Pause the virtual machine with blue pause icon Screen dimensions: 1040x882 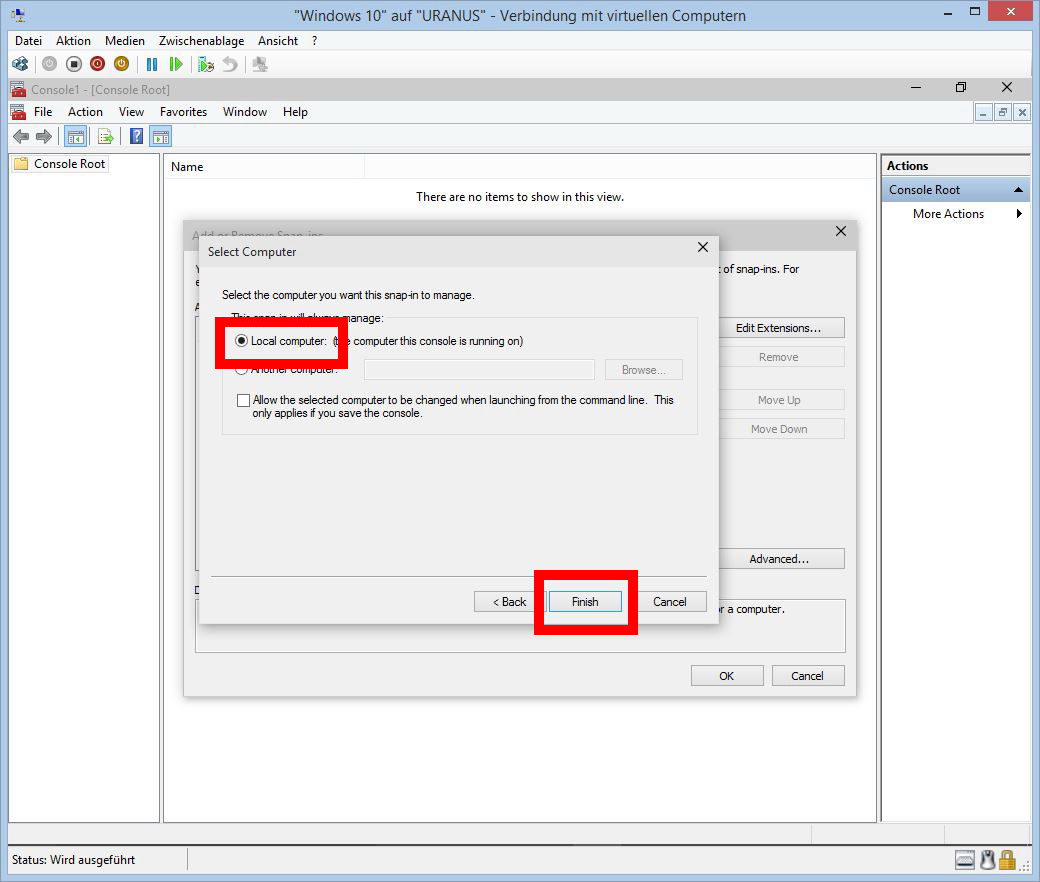click(152, 64)
